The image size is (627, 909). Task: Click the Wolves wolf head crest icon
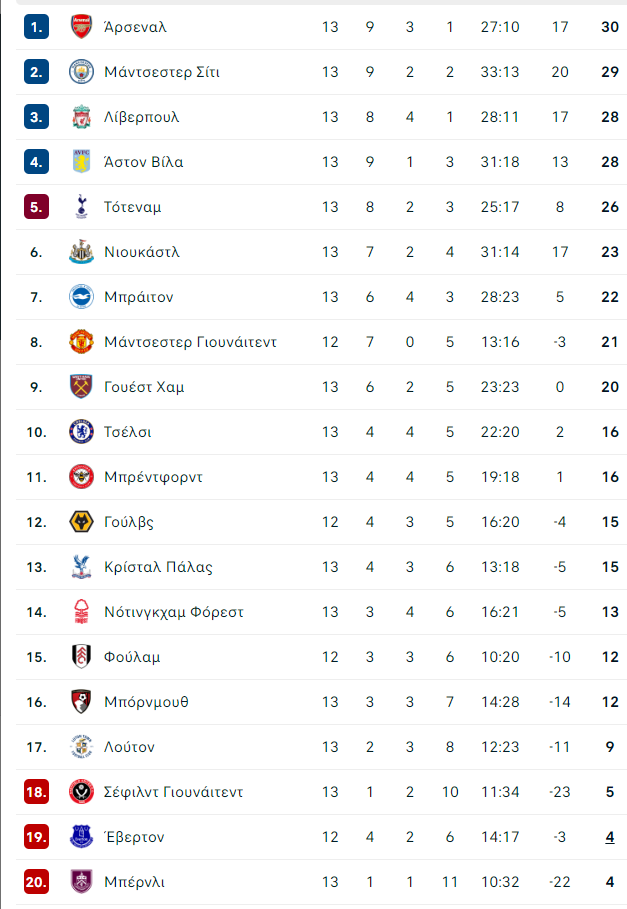point(81,522)
